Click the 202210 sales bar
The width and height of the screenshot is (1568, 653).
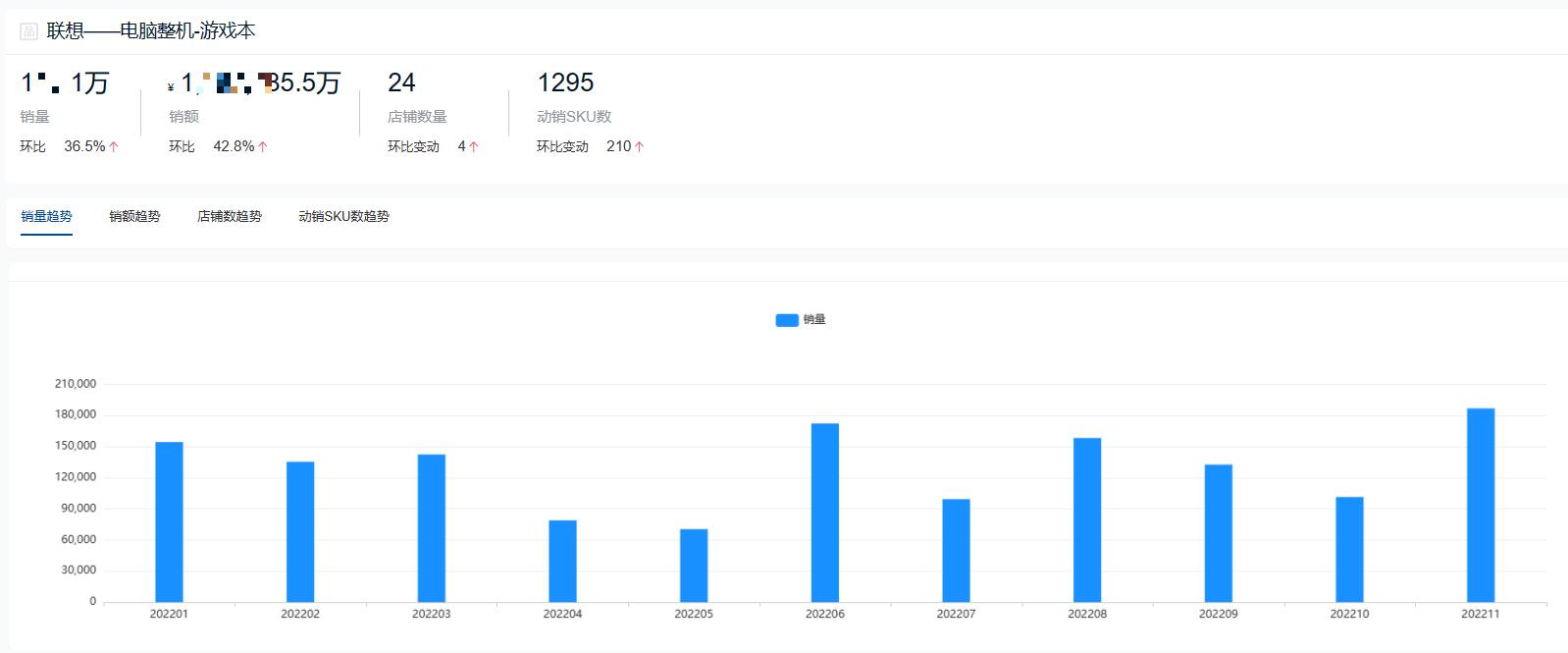1349,549
